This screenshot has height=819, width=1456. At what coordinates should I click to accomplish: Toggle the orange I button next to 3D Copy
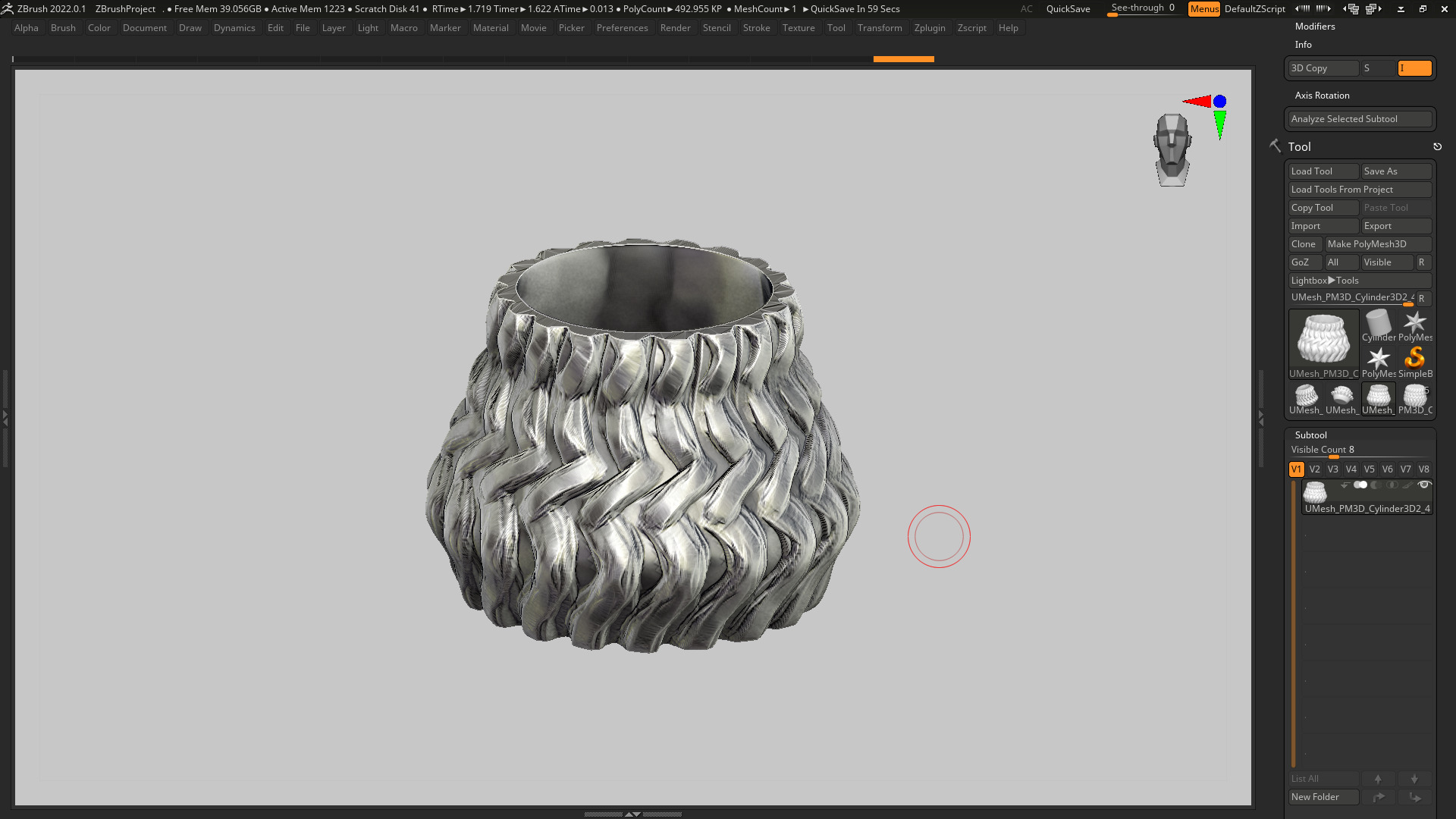tap(1414, 68)
